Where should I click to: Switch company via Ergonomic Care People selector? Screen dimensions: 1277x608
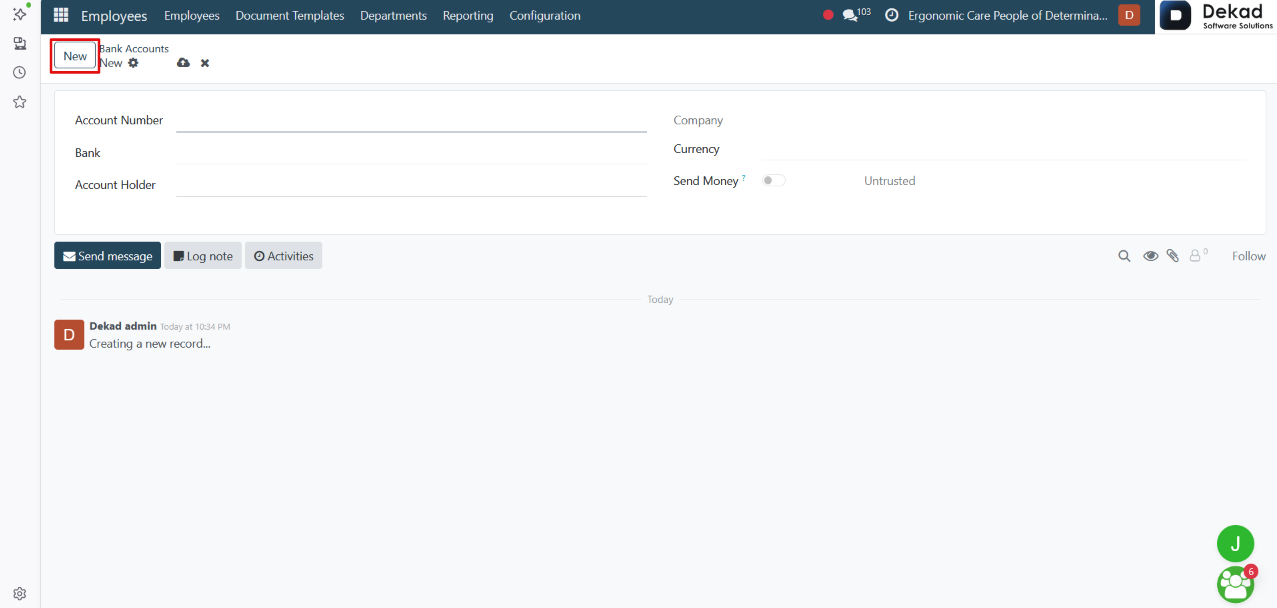pos(1008,15)
